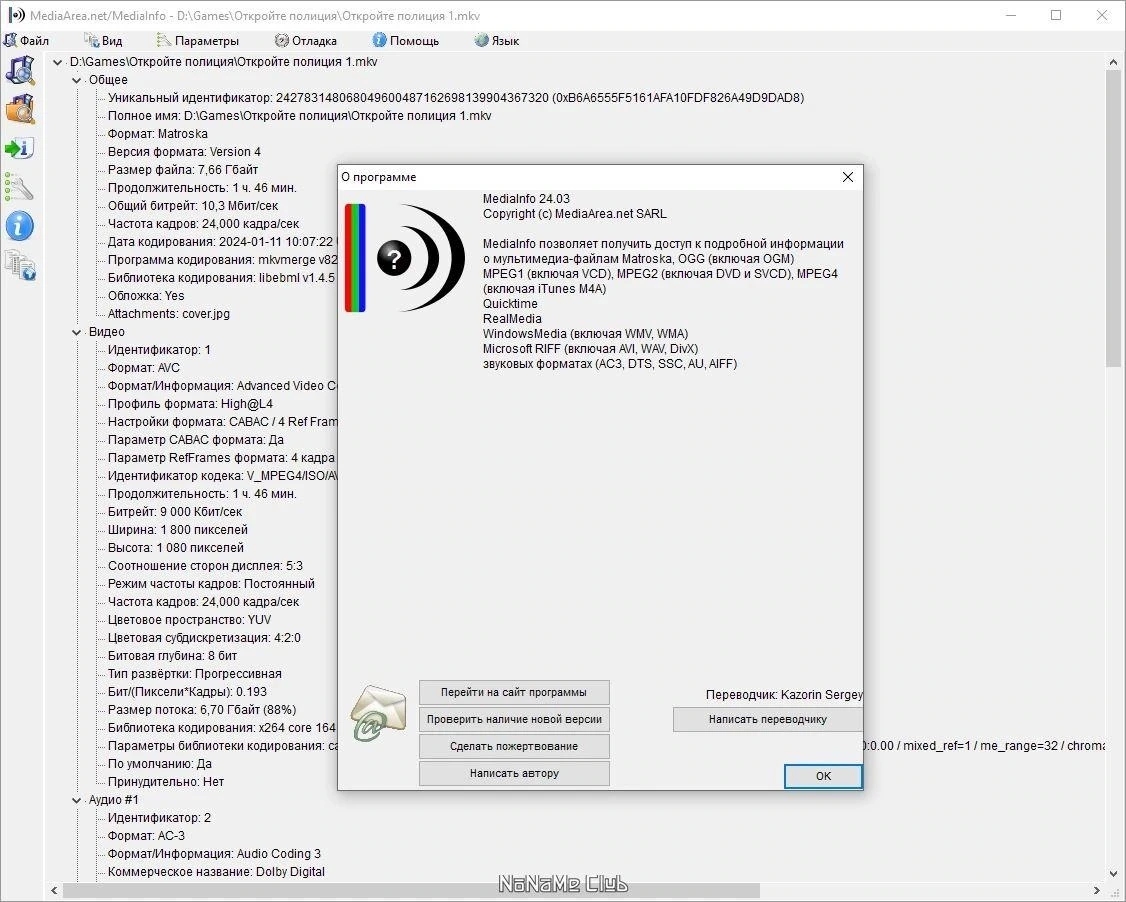Open the Отладка menu

[x=306, y=41]
